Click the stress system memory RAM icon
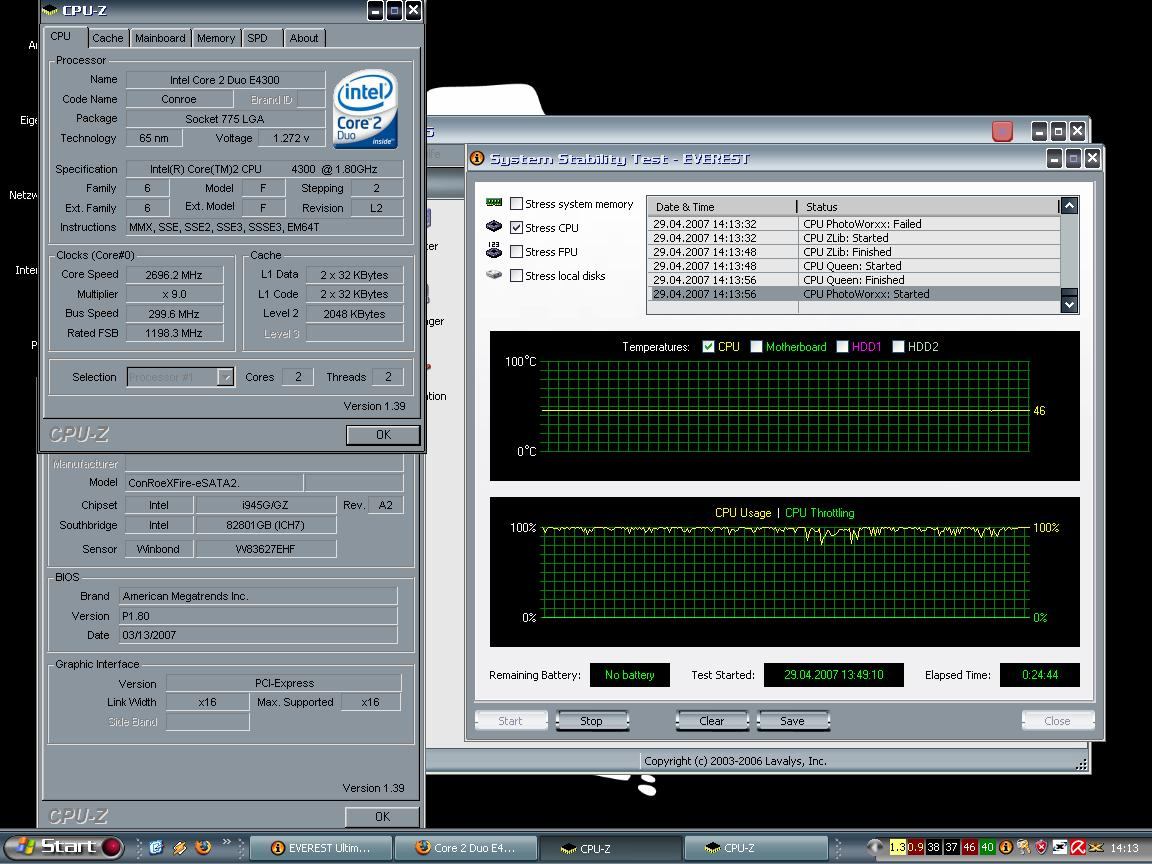The width and height of the screenshot is (1152, 864). pyautogui.click(x=494, y=203)
